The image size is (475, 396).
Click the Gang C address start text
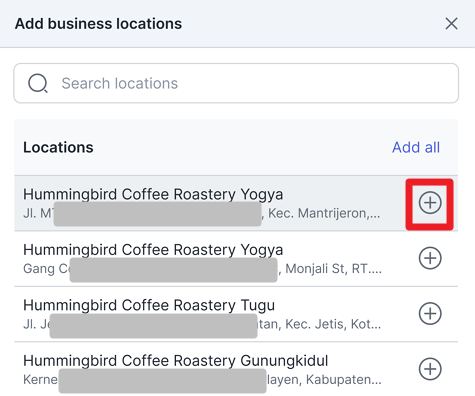click(46, 269)
